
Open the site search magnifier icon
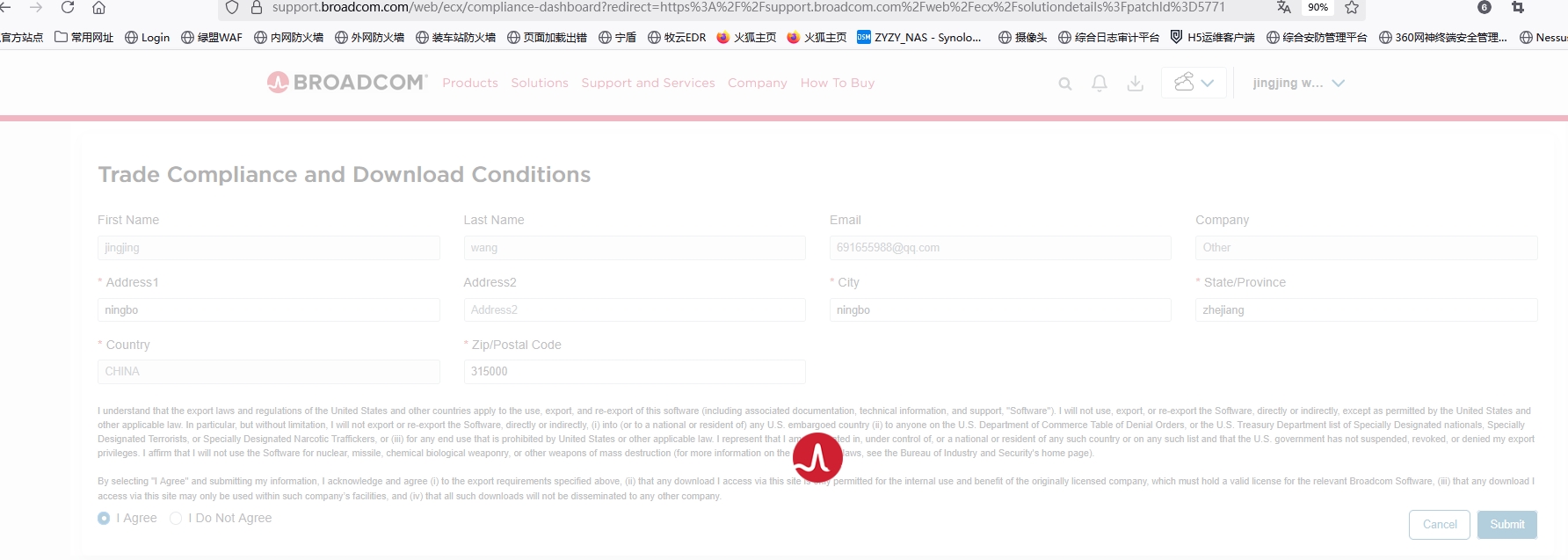click(x=1065, y=84)
